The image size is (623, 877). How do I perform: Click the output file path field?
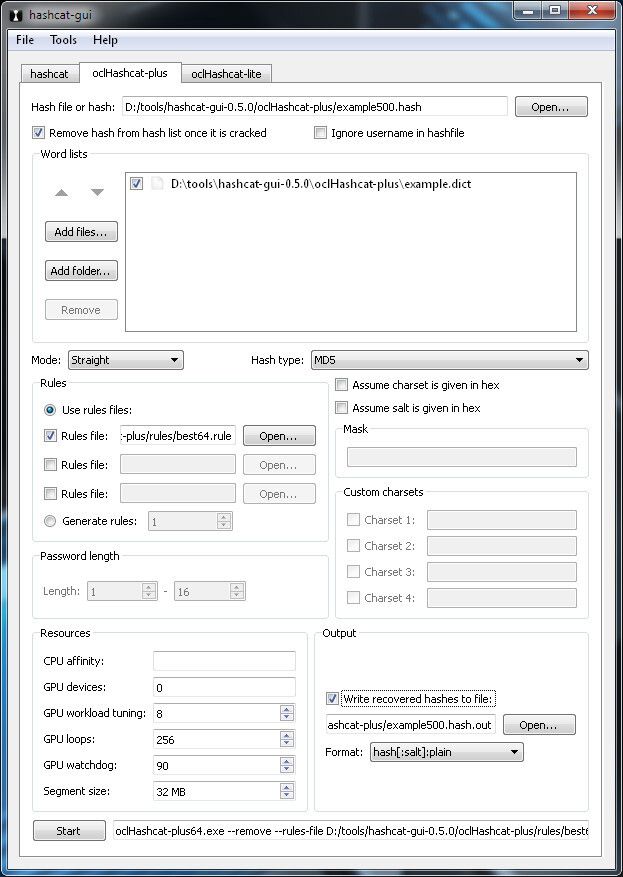[411, 725]
